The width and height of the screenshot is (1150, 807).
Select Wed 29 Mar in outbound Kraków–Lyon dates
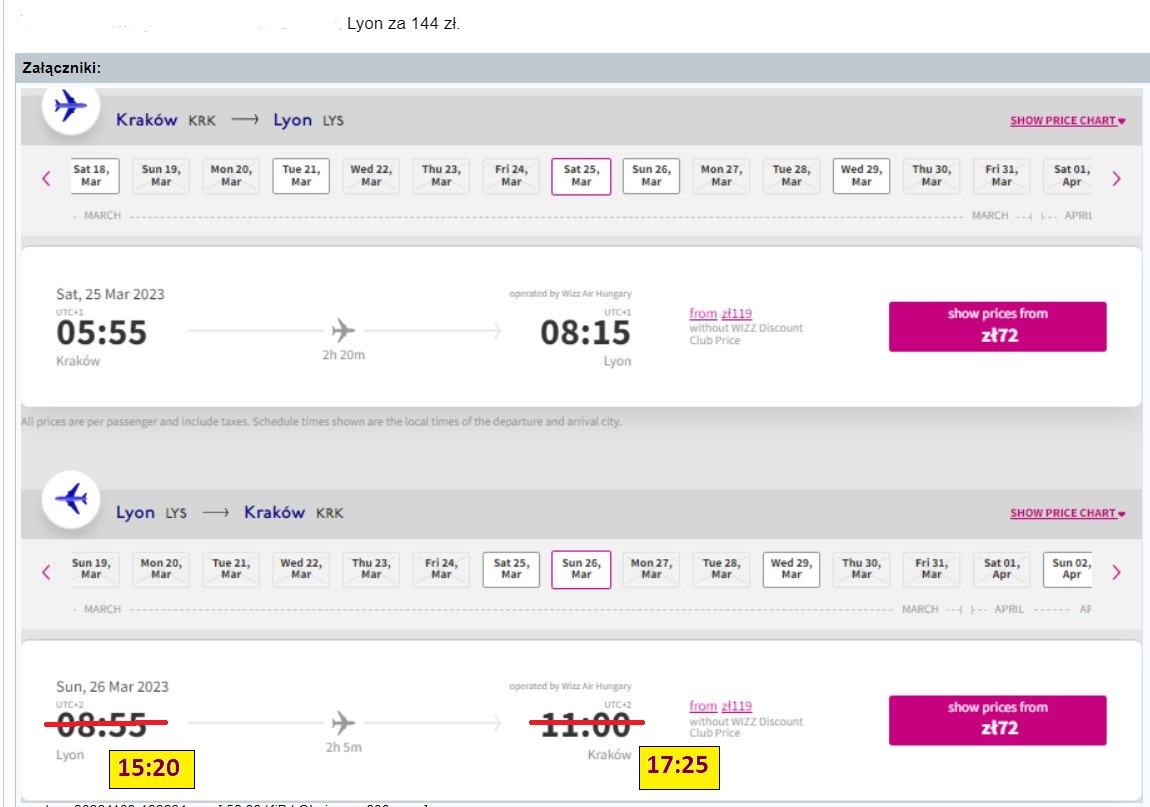861,176
